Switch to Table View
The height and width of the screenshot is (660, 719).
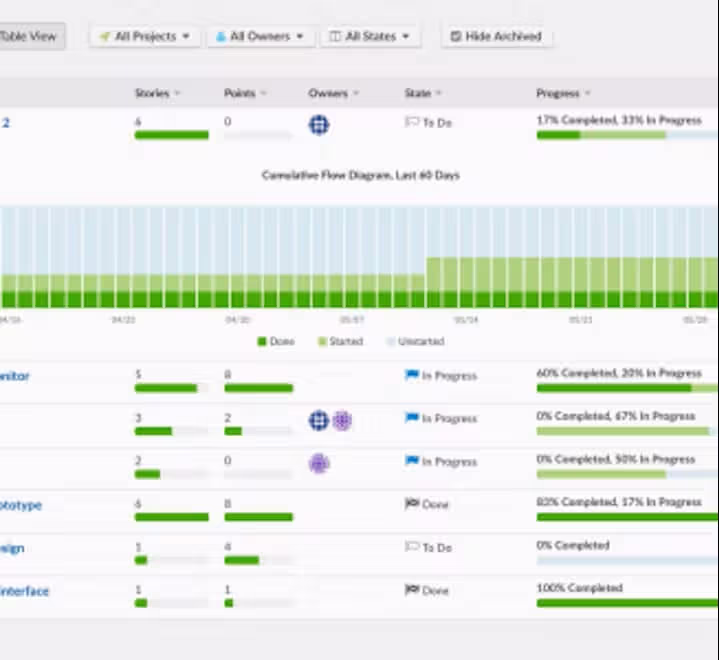(29, 36)
